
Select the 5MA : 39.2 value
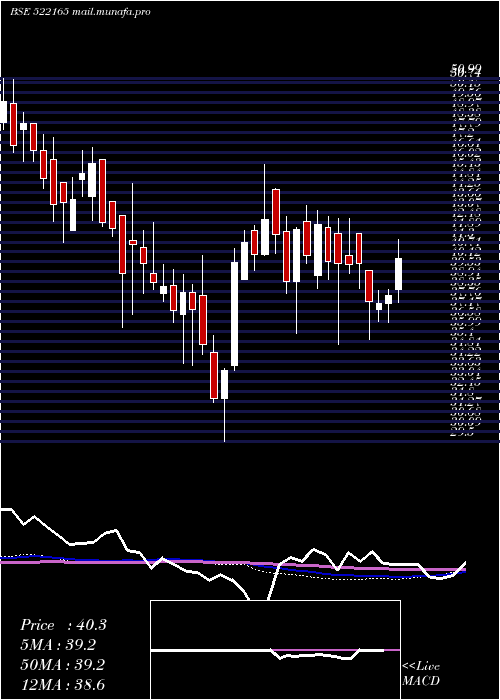tap(58, 645)
